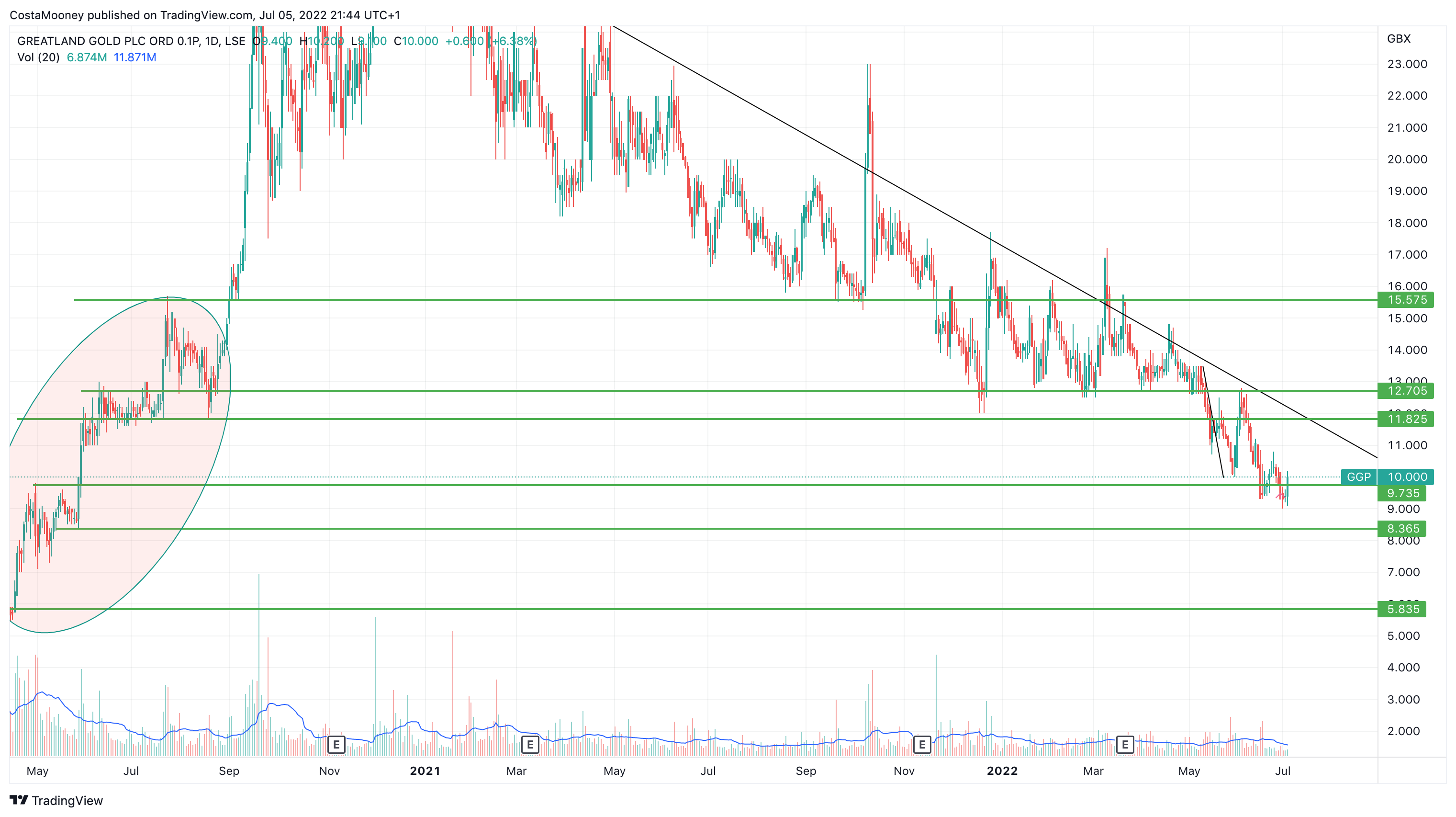This screenshot has width=1456, height=817.
Task: Click the 6.874M volume value
Action: pyautogui.click(x=87, y=57)
